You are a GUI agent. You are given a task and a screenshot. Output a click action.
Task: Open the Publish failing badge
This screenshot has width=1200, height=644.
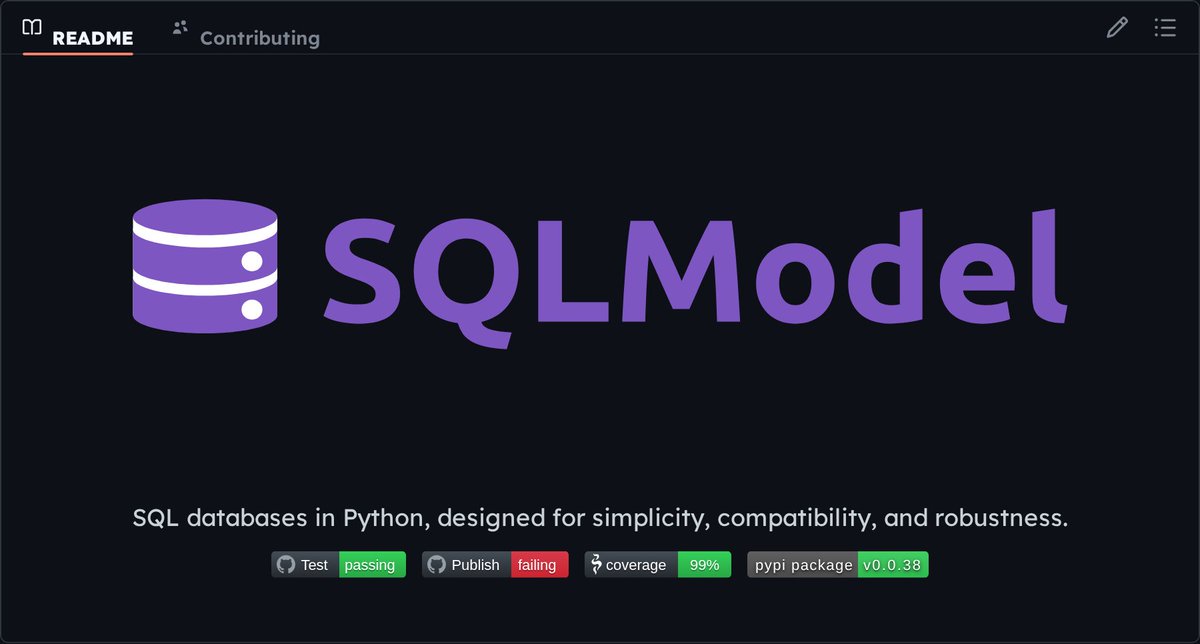495,565
